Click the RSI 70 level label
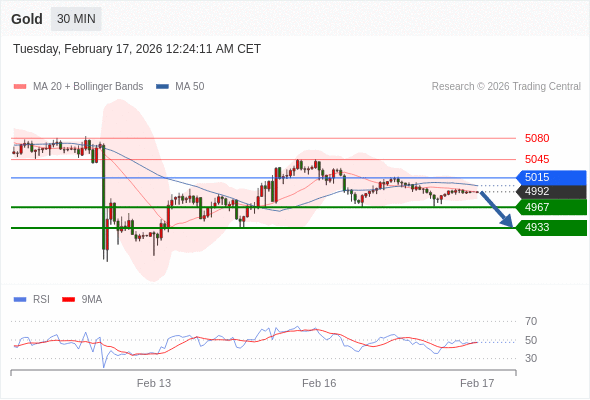This screenshot has height=400, width=590. pyautogui.click(x=531, y=321)
